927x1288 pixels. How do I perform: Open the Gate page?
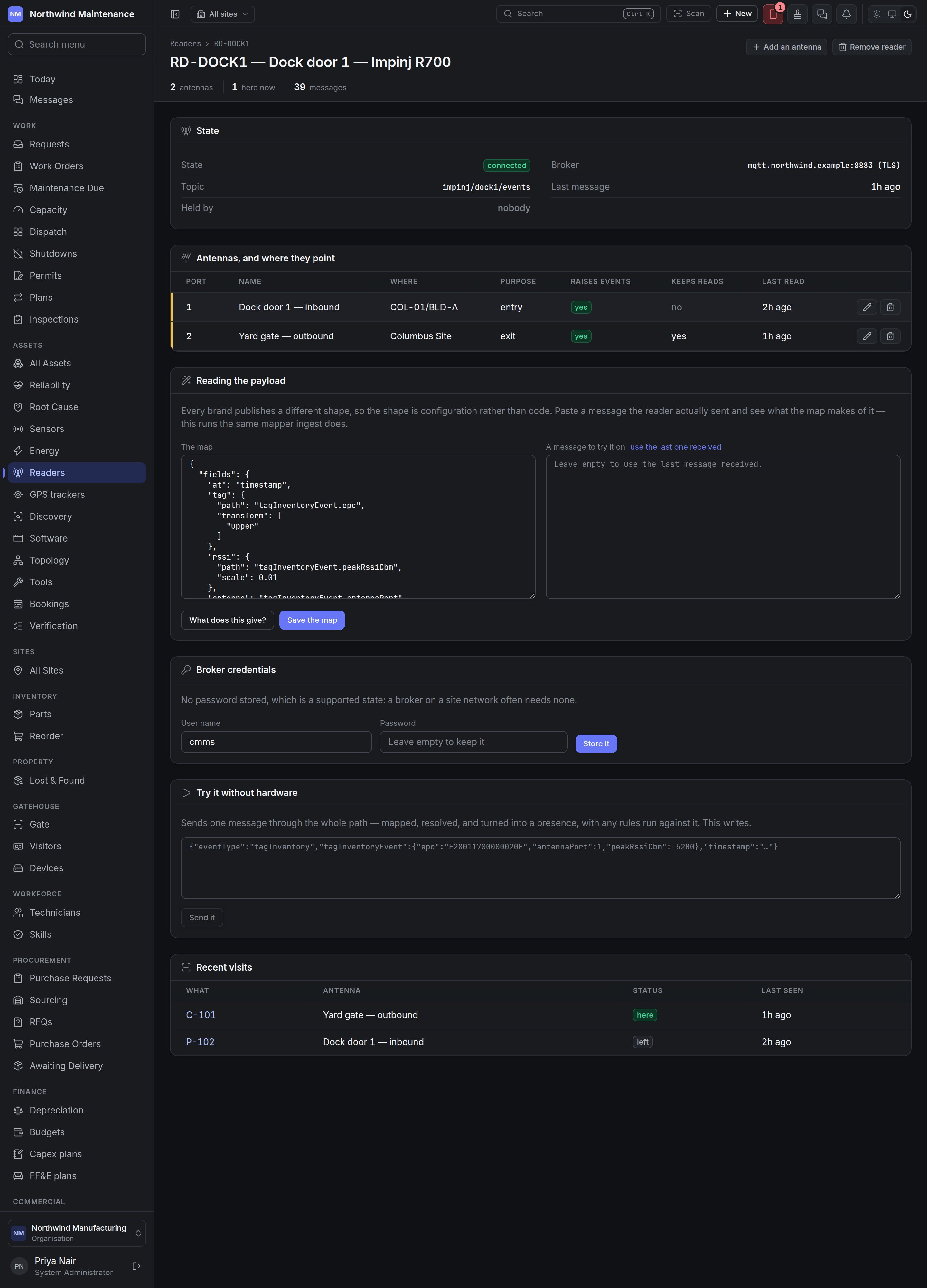pyautogui.click(x=77, y=824)
